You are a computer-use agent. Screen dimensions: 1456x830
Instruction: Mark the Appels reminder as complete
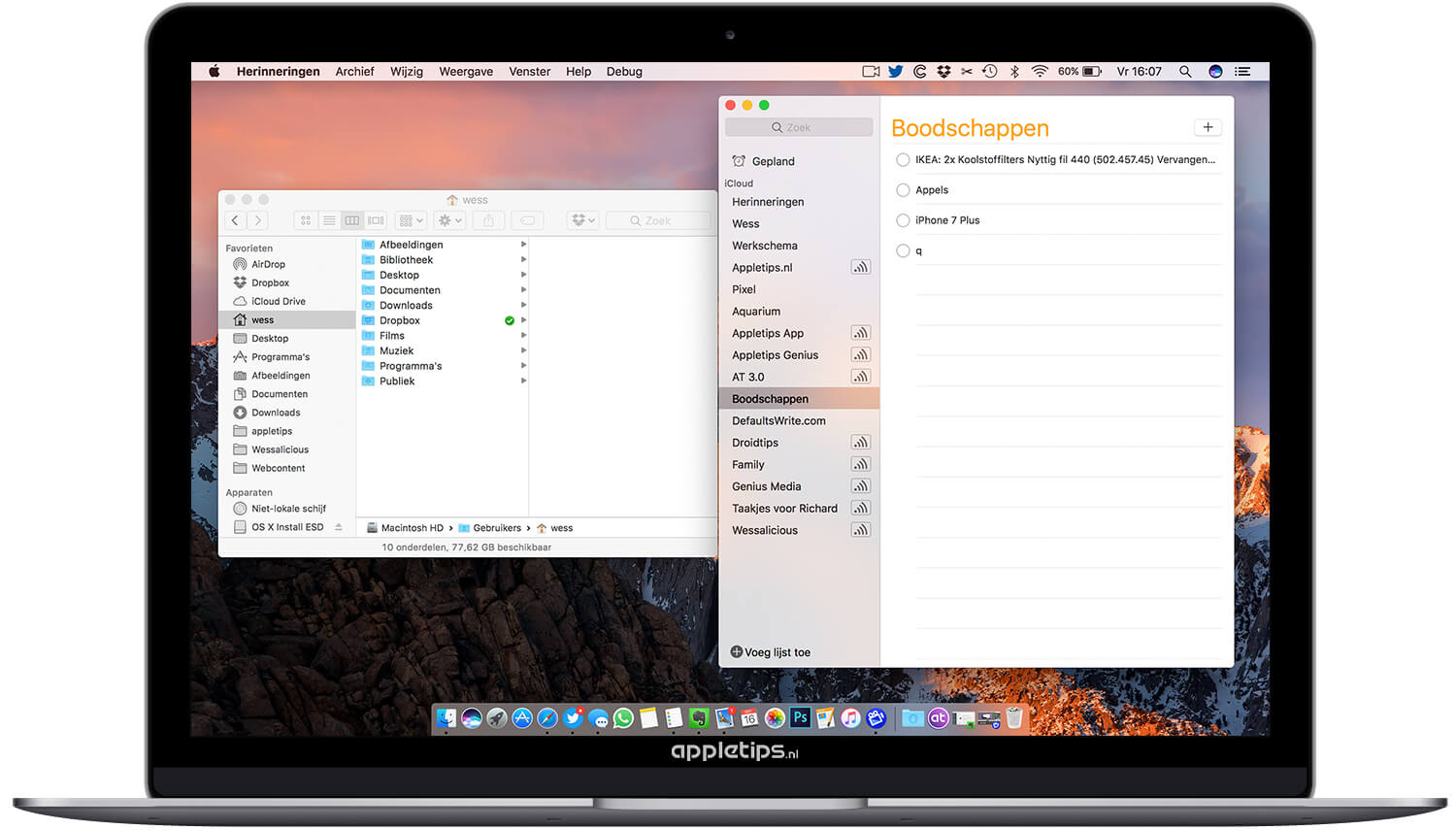pyautogui.click(x=903, y=190)
